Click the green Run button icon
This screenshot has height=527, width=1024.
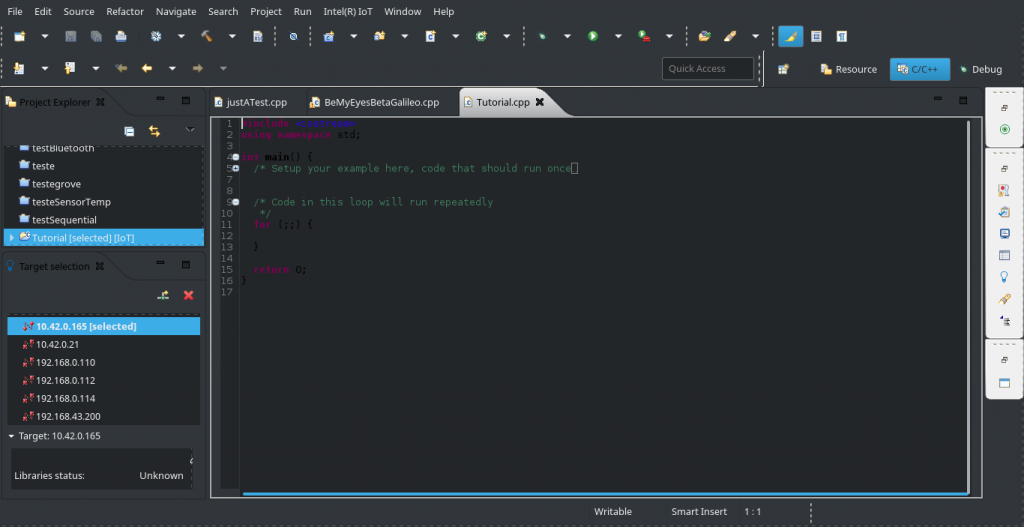coord(593,36)
